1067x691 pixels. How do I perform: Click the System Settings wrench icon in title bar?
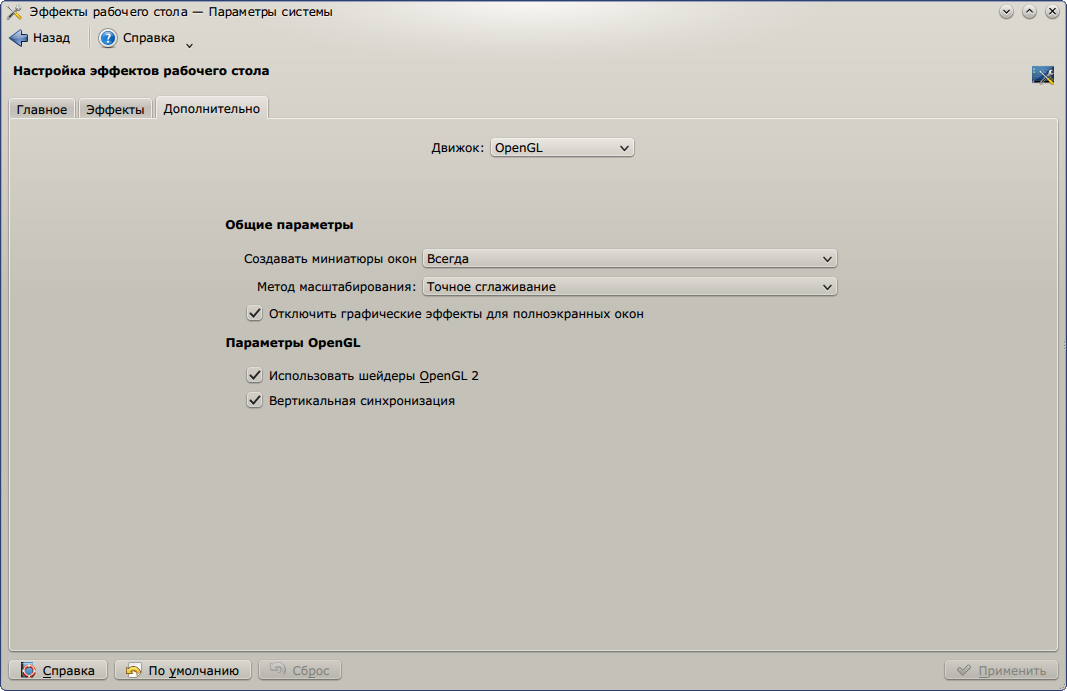(14, 12)
